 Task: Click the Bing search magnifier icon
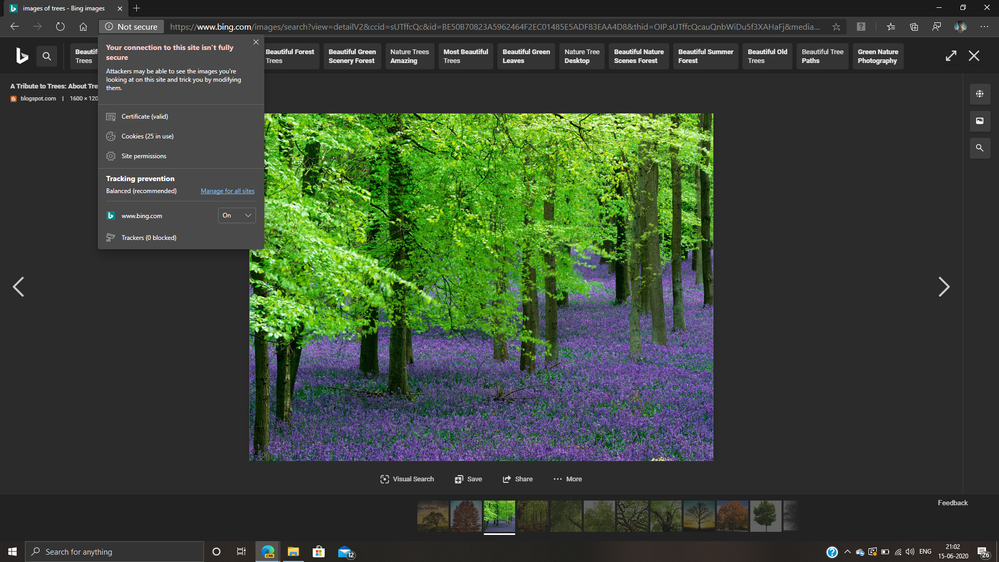pos(47,56)
